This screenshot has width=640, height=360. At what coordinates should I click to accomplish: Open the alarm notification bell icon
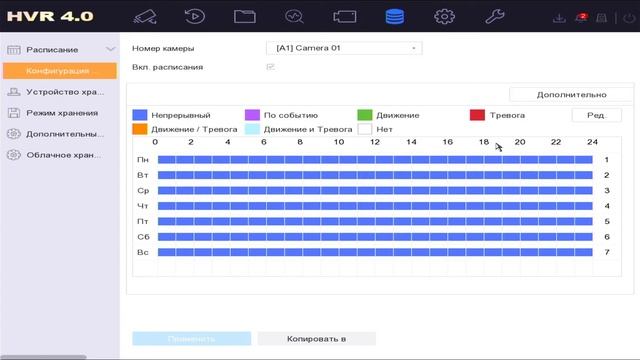coord(581,18)
